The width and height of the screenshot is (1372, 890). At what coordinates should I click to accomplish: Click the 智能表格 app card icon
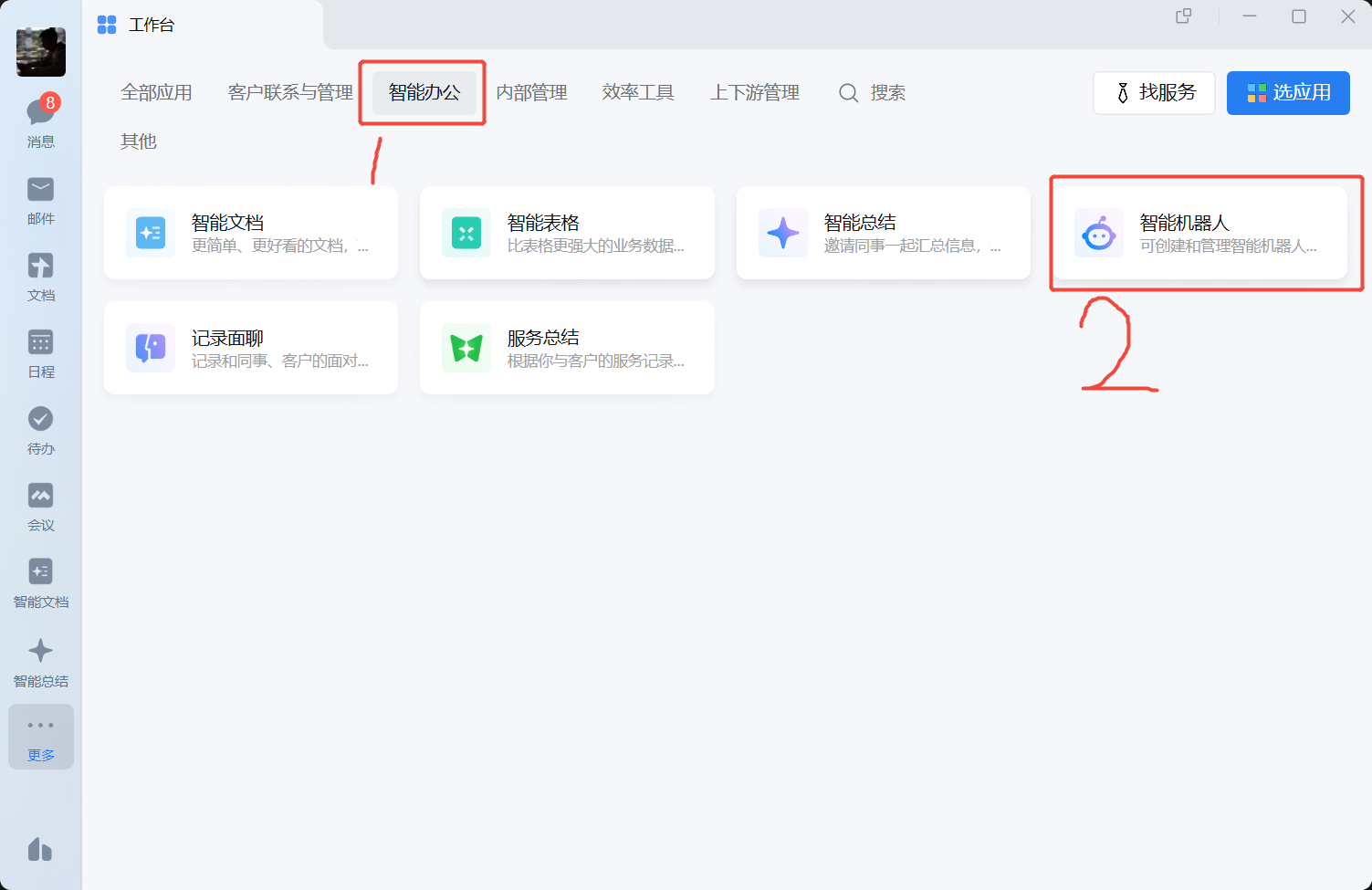(466, 233)
